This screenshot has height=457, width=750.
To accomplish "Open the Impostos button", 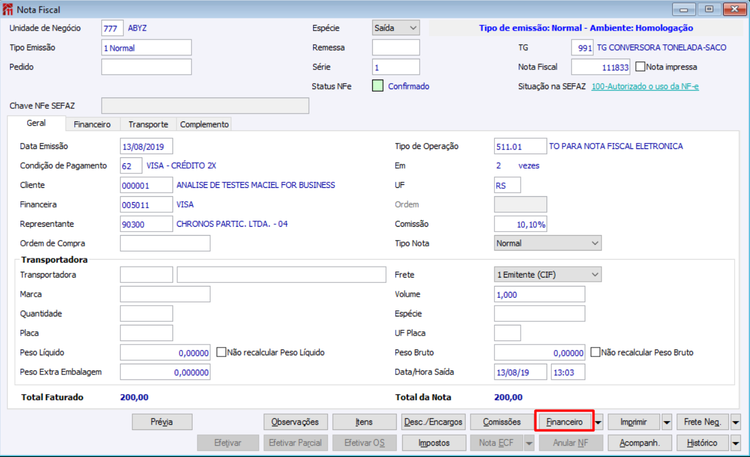I will point(434,443).
